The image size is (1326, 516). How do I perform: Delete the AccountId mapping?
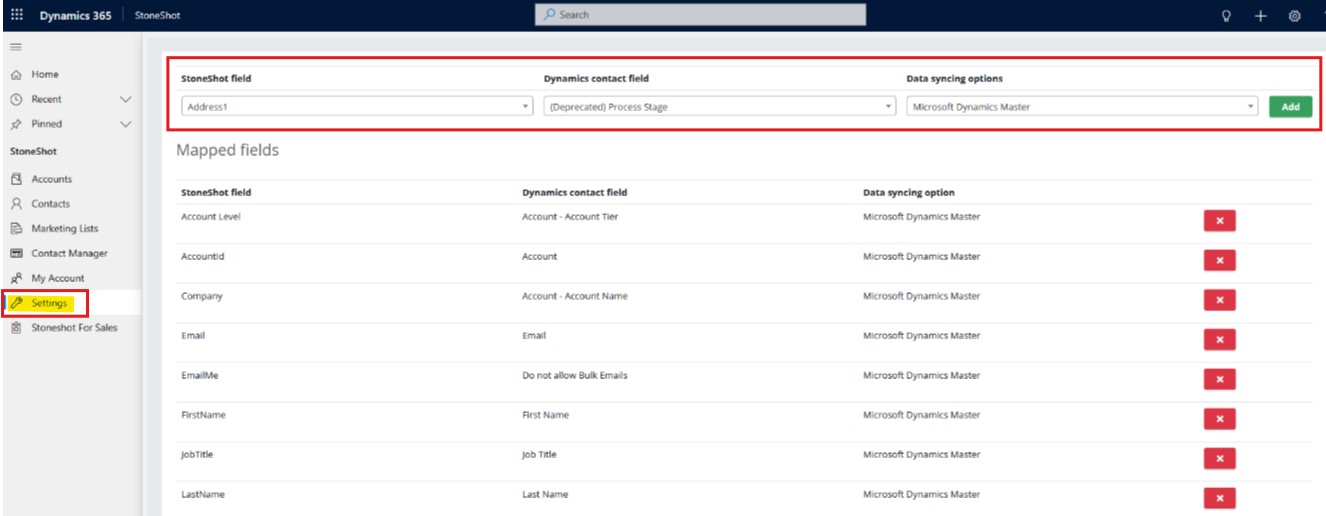1219,260
